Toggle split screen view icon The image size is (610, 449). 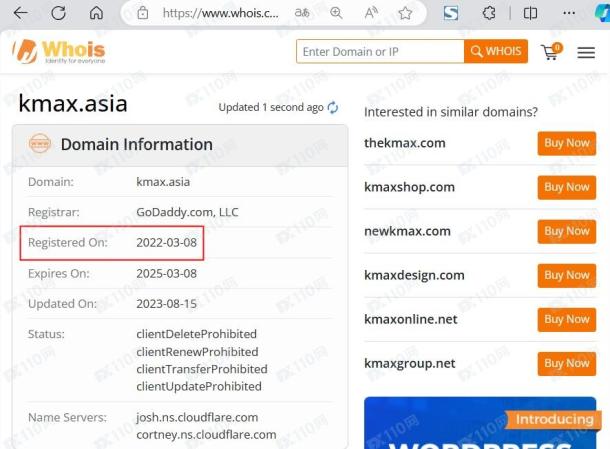[x=530, y=13]
